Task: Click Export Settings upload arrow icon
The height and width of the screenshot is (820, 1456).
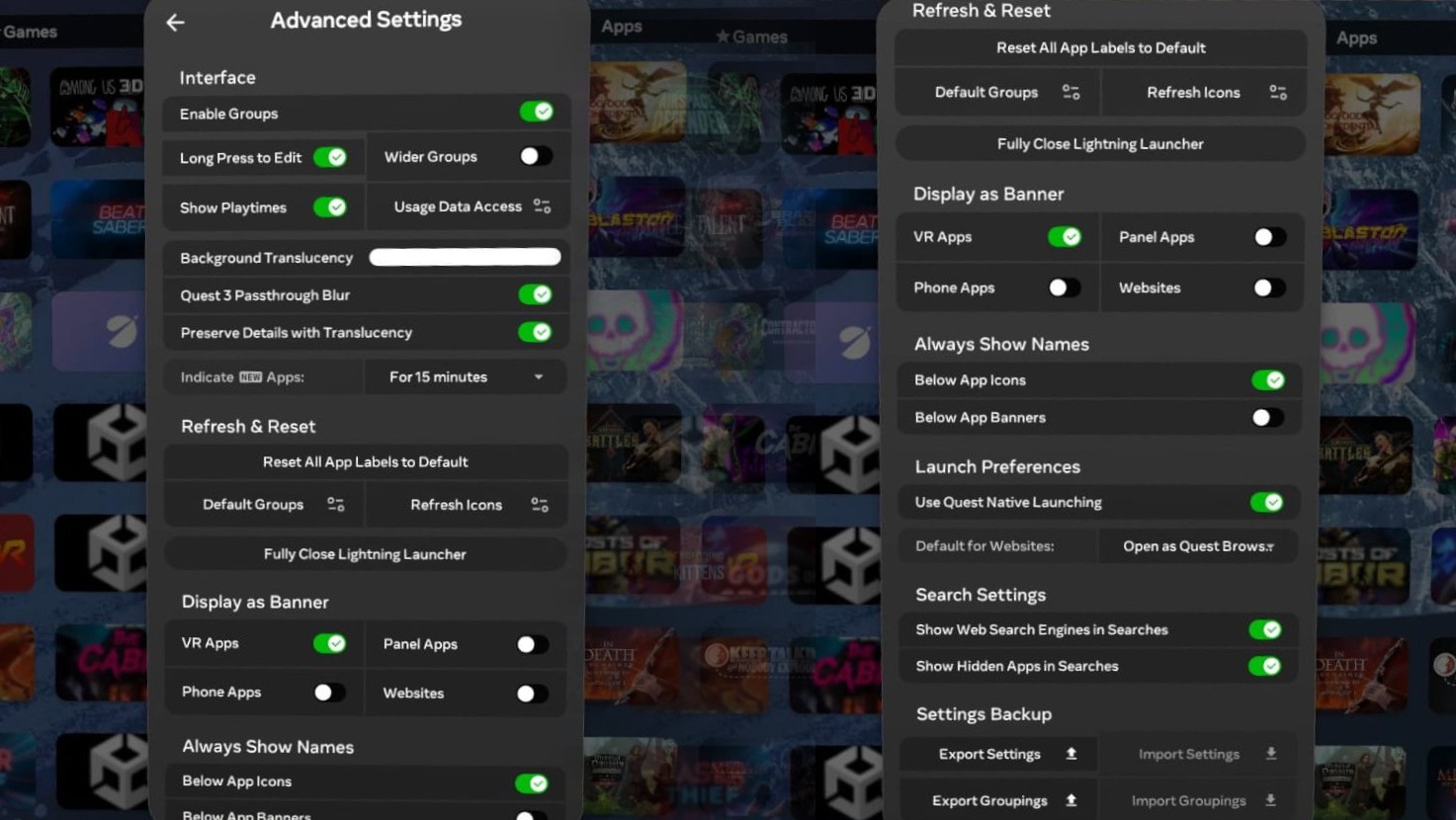Action: click(x=1071, y=754)
